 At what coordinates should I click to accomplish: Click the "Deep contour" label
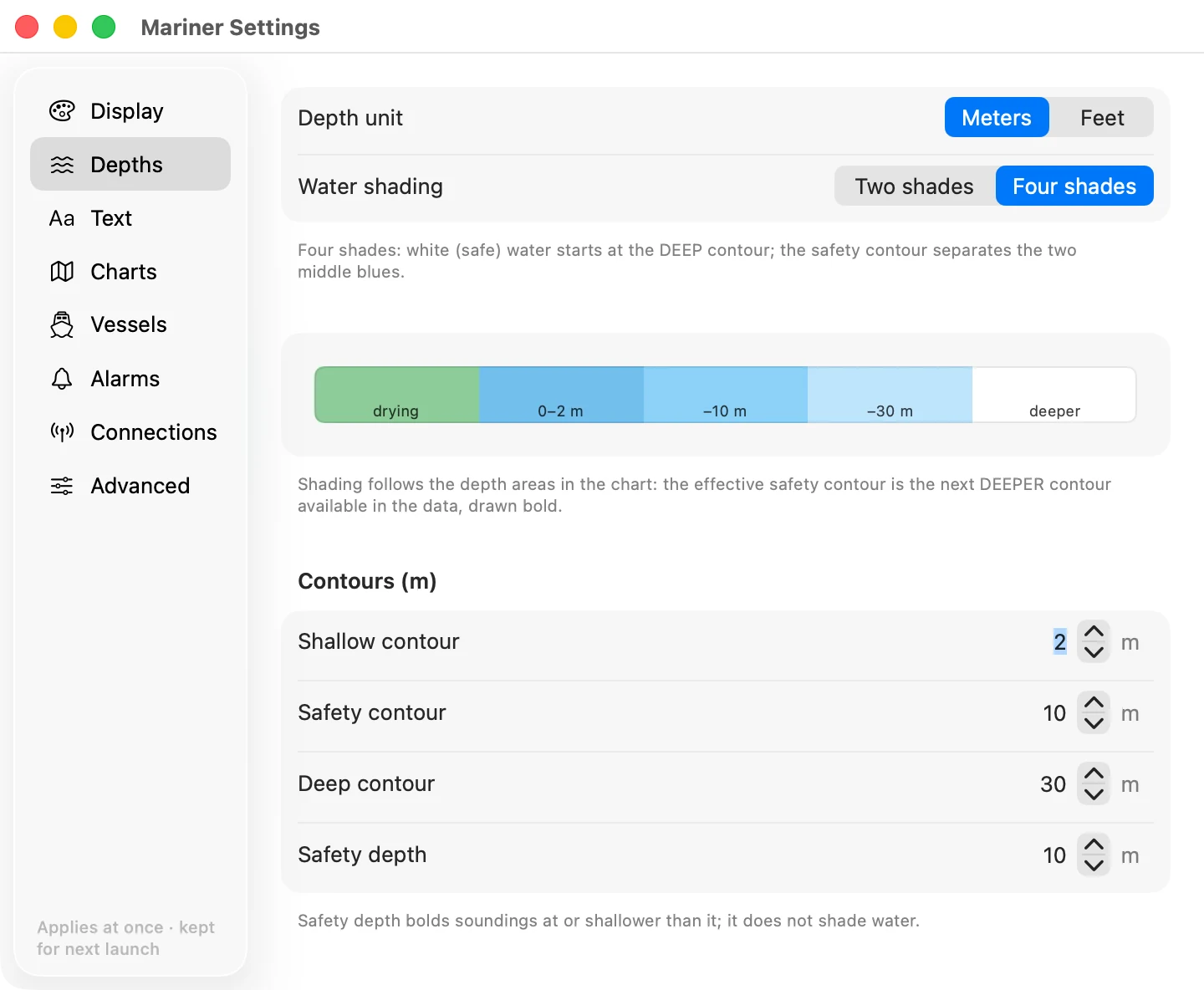[366, 783]
